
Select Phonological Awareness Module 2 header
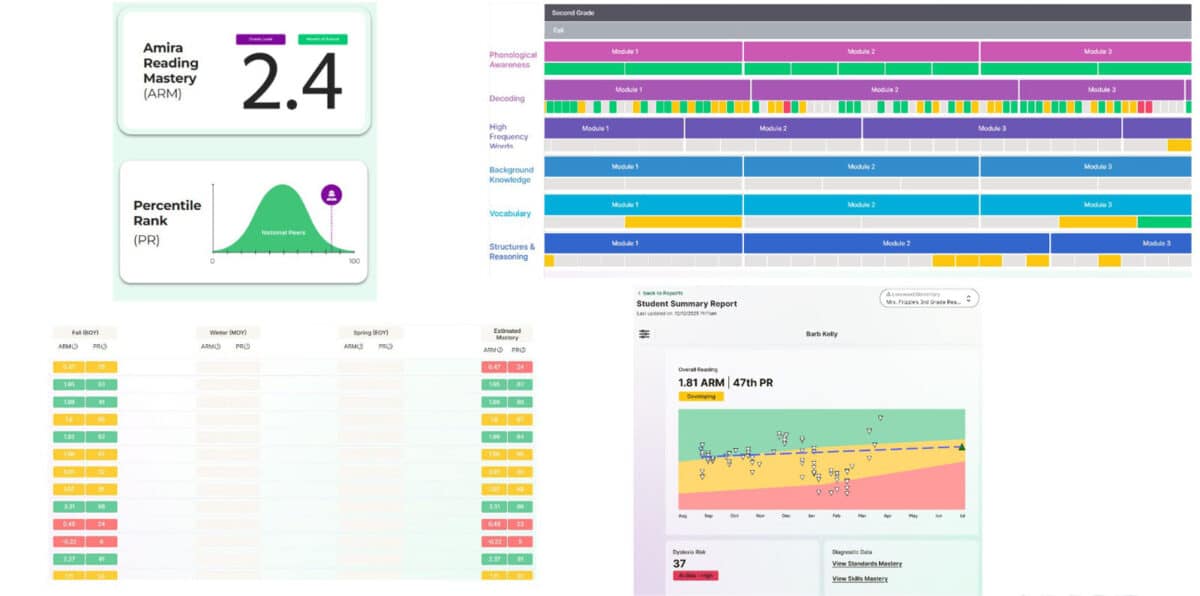pyautogui.click(x=861, y=51)
